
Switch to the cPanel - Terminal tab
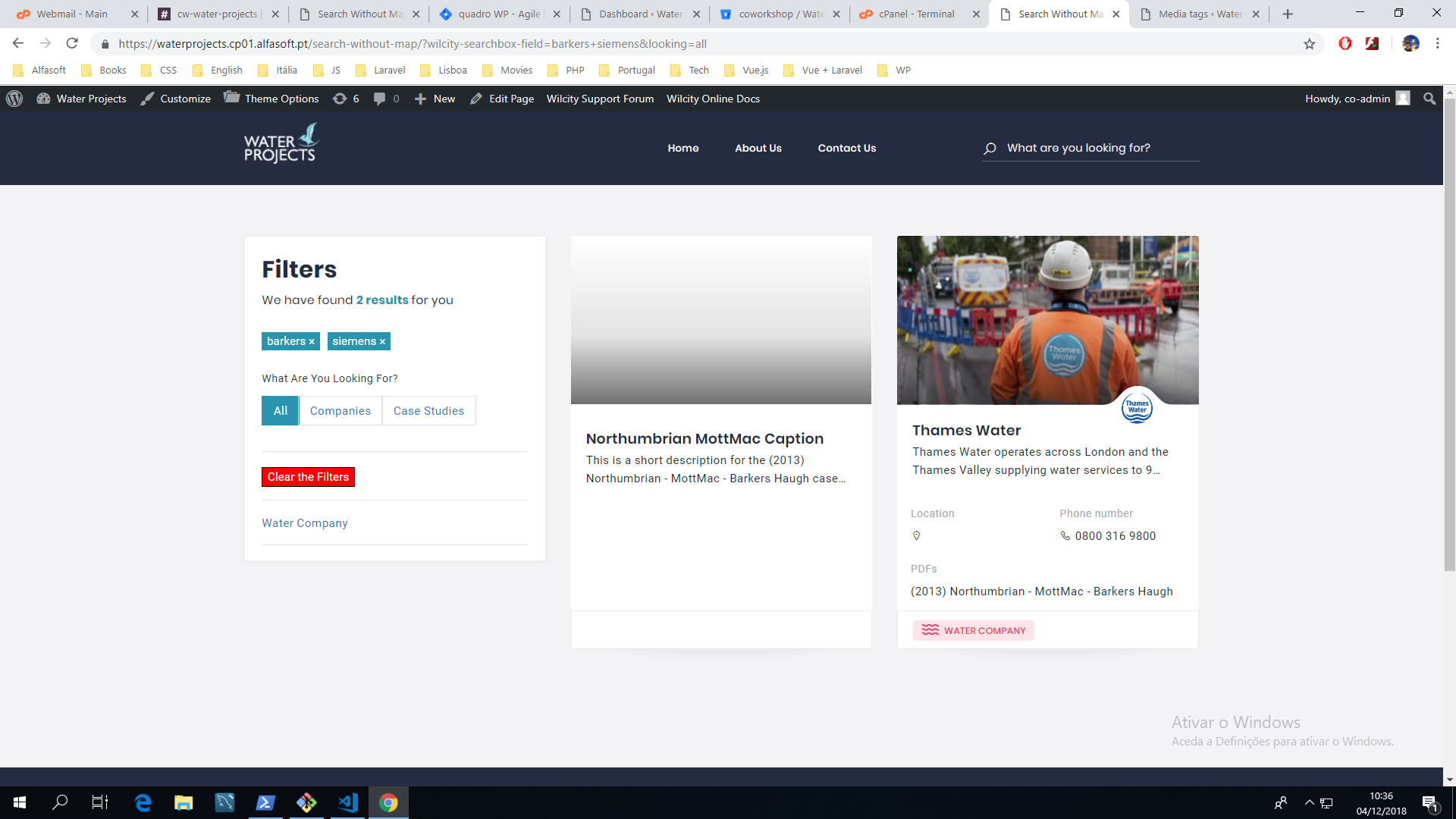[916, 14]
